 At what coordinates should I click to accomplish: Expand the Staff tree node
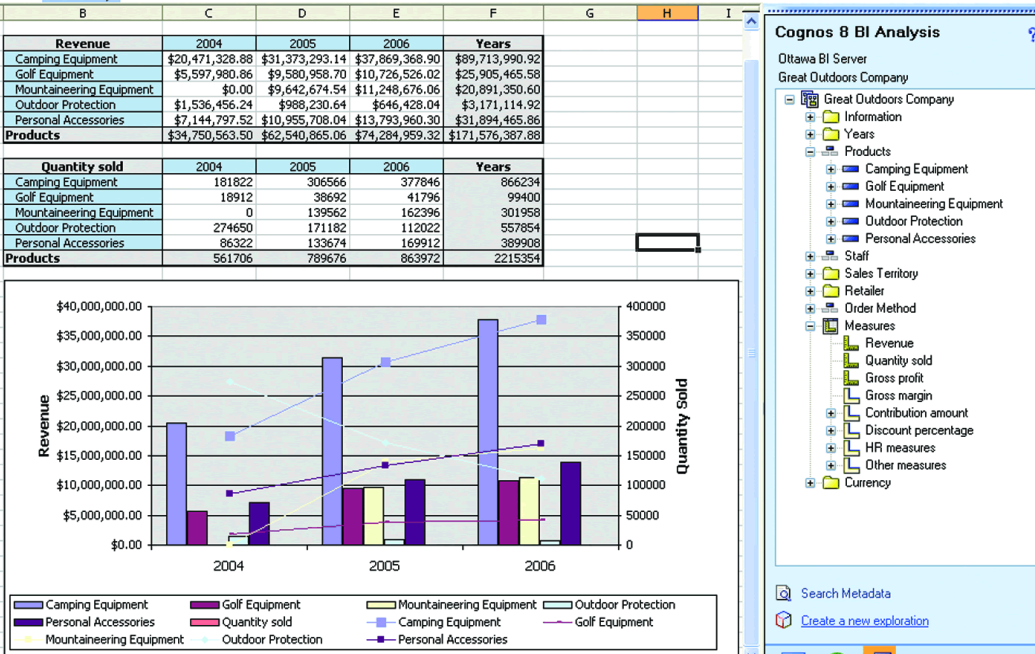(x=810, y=256)
